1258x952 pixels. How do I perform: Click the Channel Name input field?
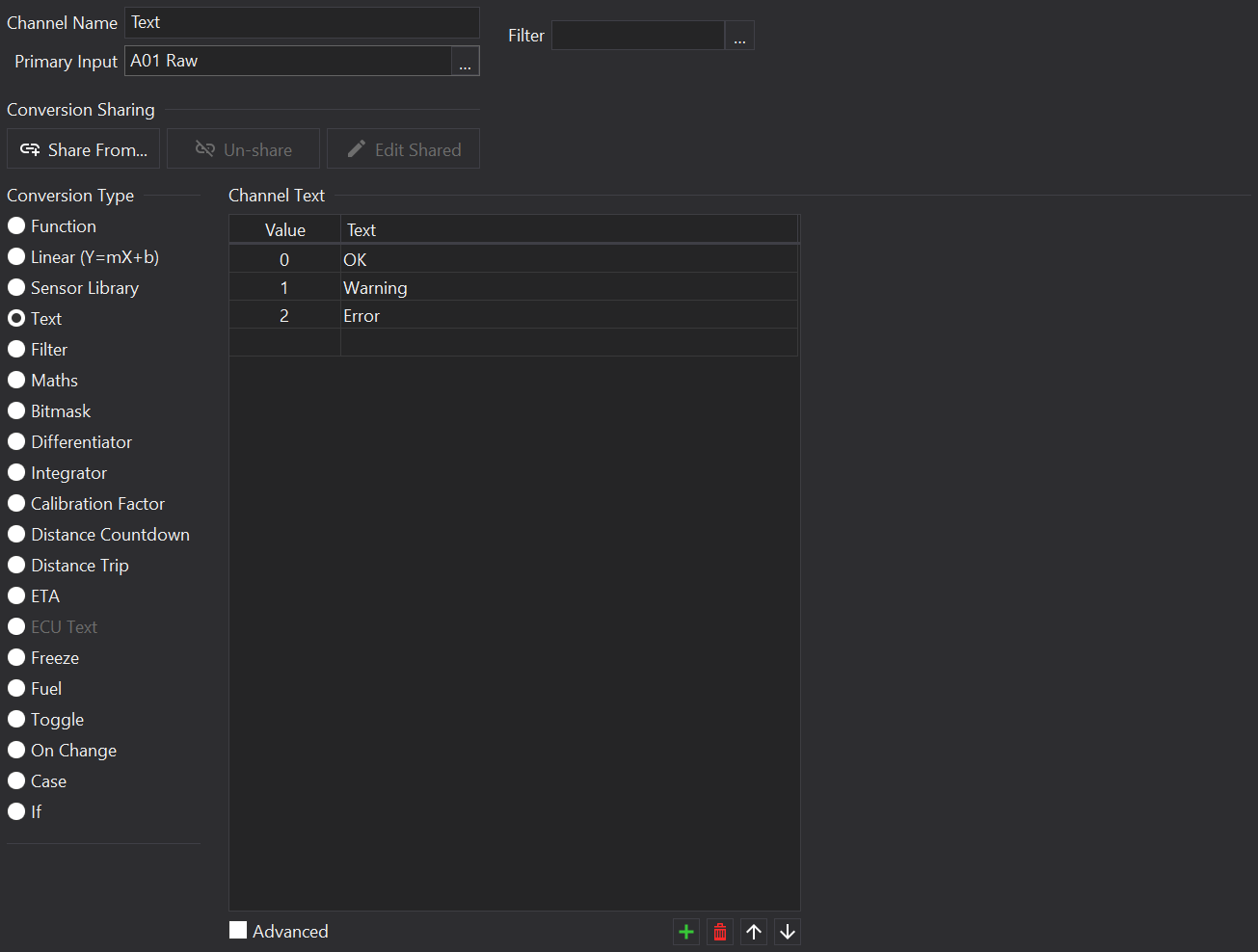(x=302, y=22)
